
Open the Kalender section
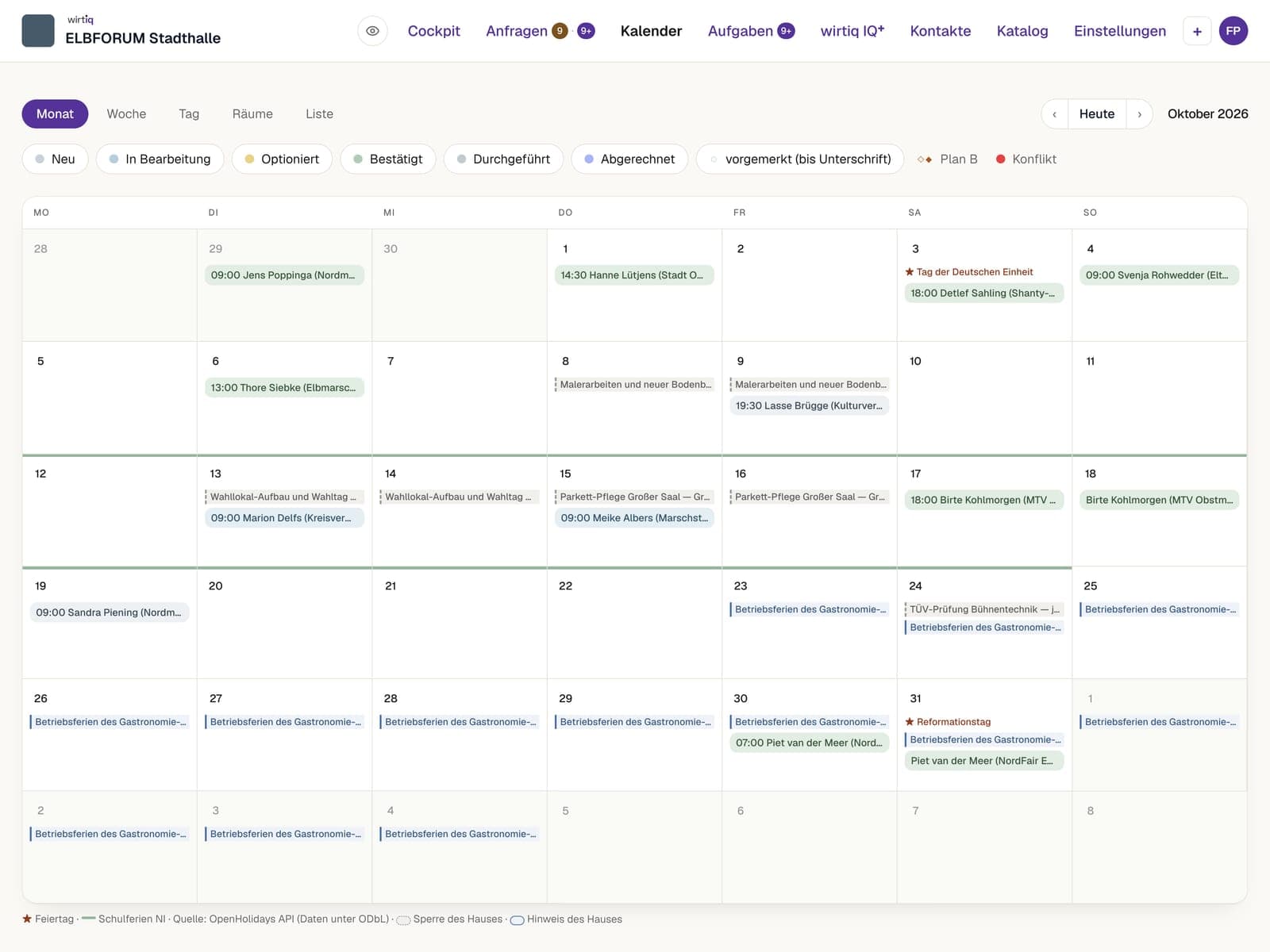[651, 31]
